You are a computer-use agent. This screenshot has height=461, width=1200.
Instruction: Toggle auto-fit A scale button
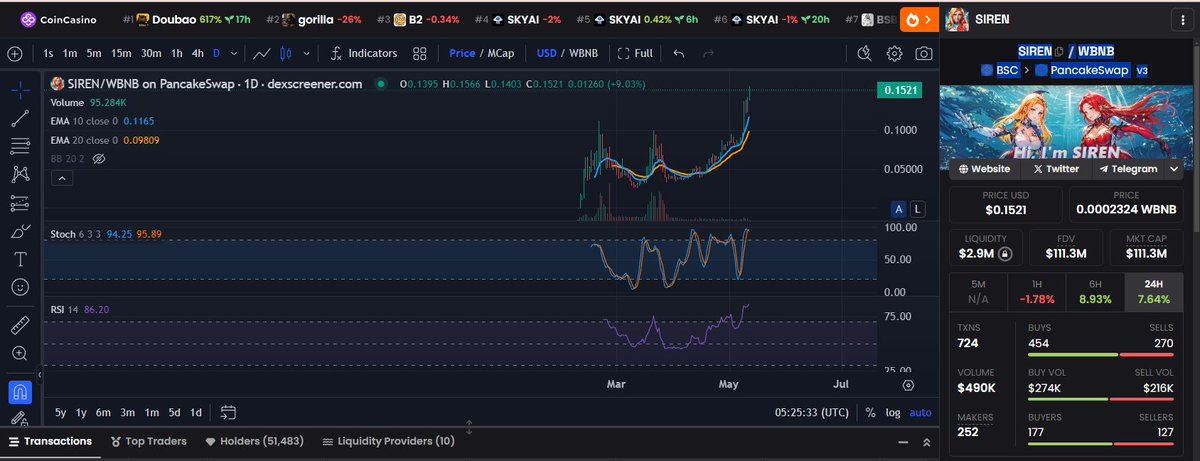pyautogui.click(x=899, y=209)
